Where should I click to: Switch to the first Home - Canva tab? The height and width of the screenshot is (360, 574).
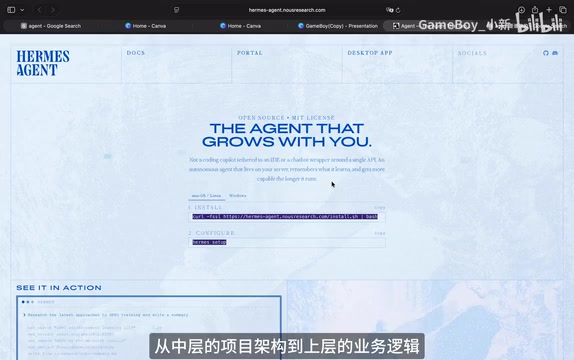tap(146, 26)
